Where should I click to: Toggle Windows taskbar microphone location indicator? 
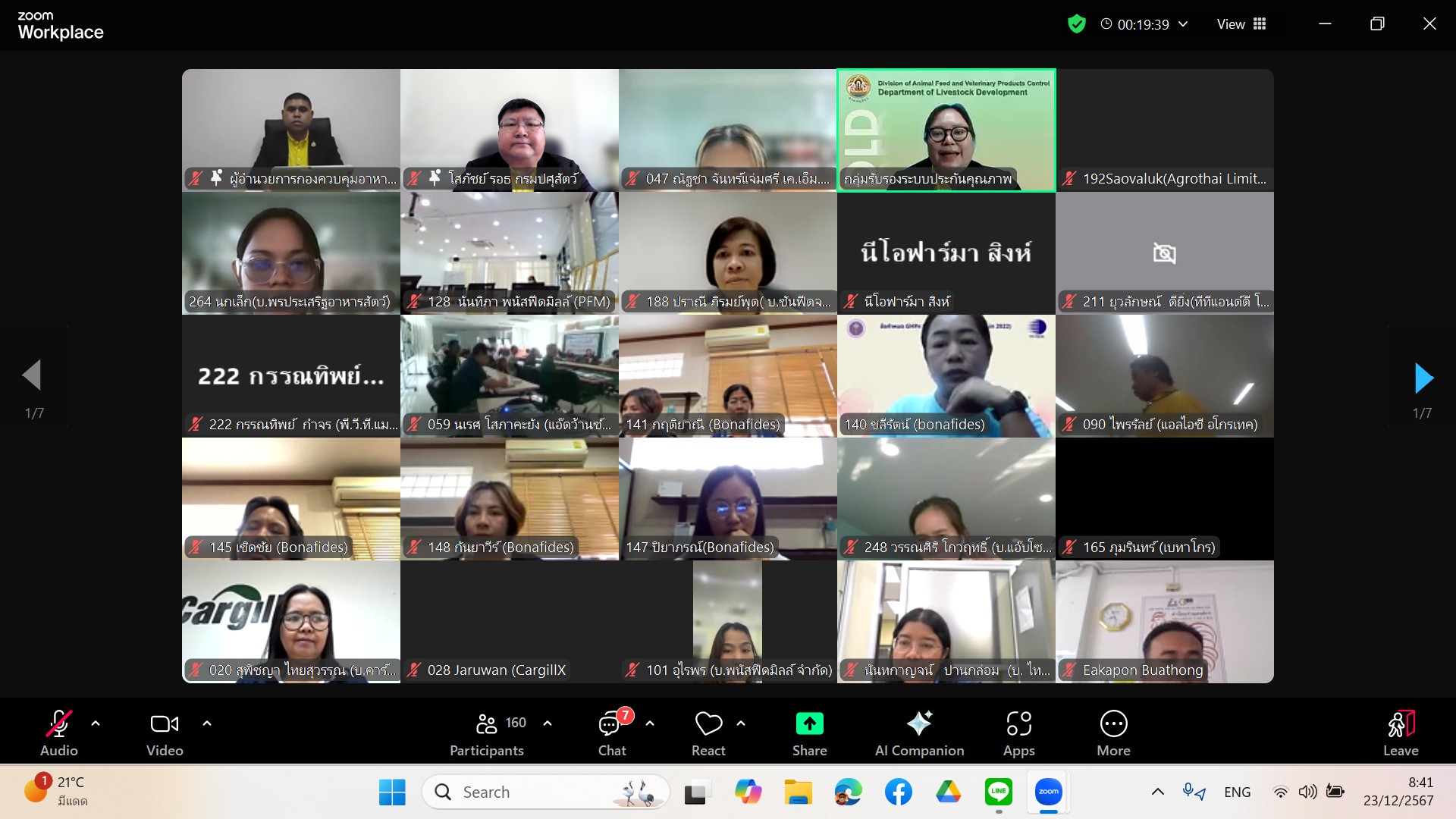tap(1194, 792)
